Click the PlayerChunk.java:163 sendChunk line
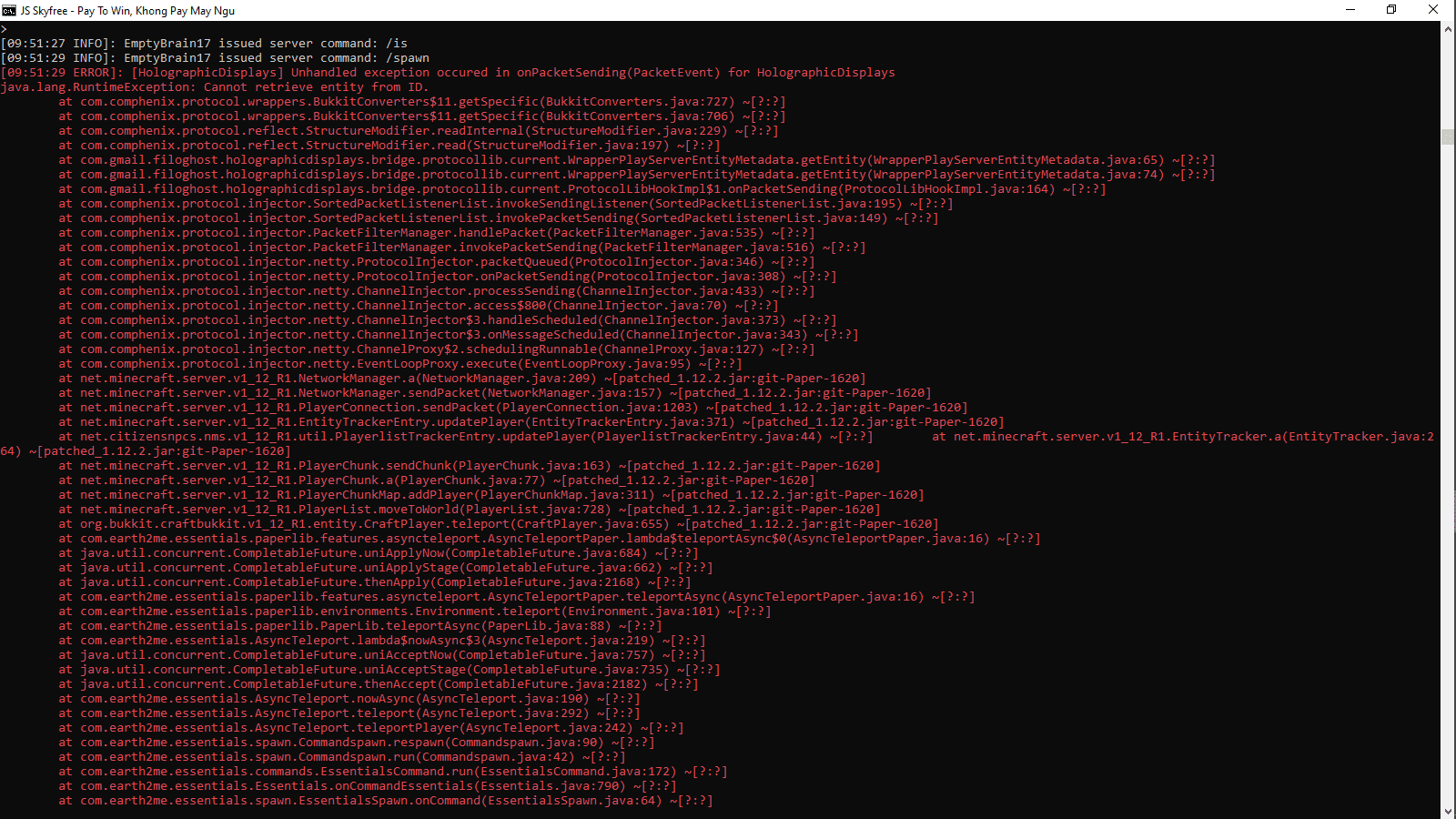Viewport: 1456px width, 819px height. pos(470,466)
